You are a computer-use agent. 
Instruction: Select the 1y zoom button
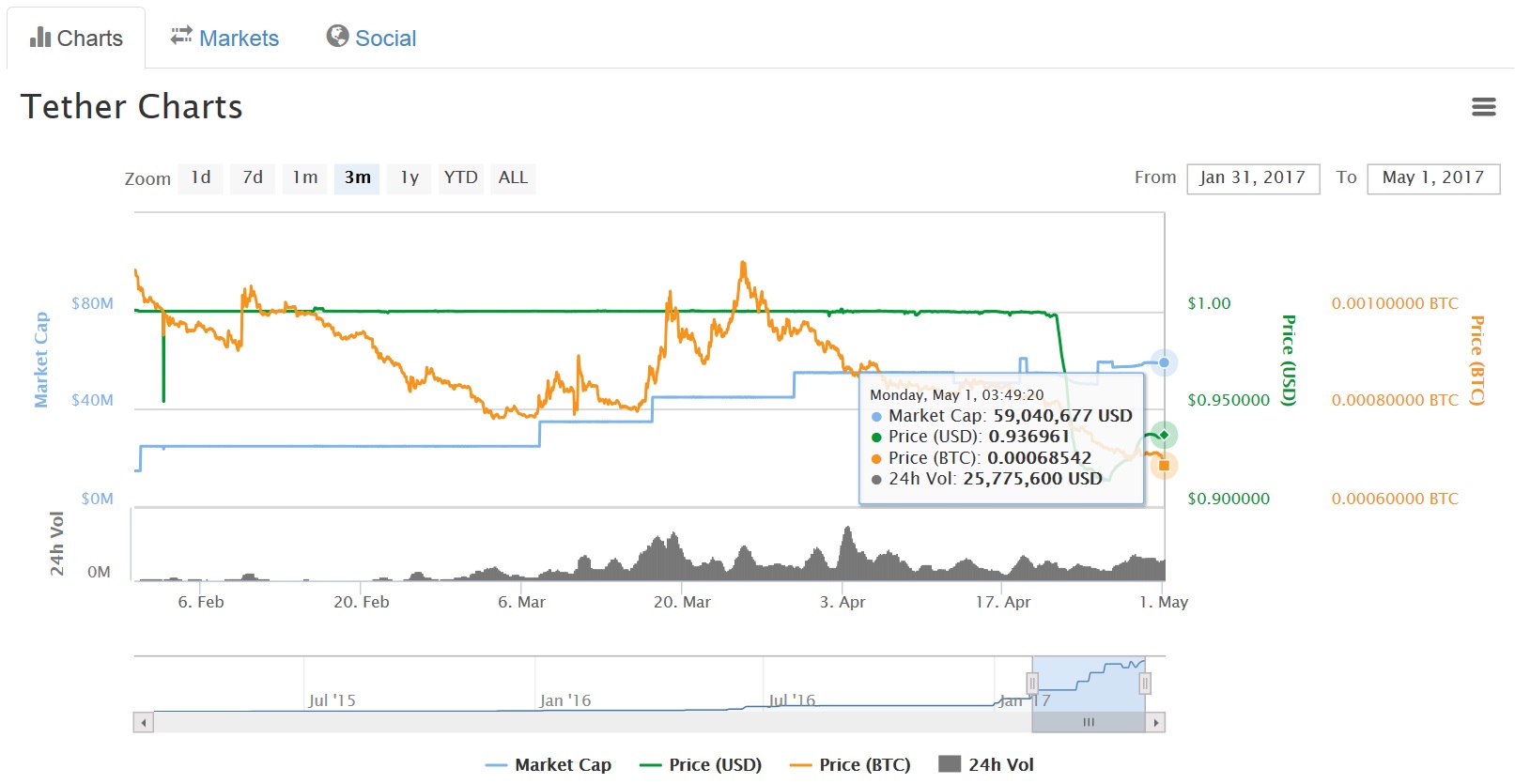(x=410, y=177)
